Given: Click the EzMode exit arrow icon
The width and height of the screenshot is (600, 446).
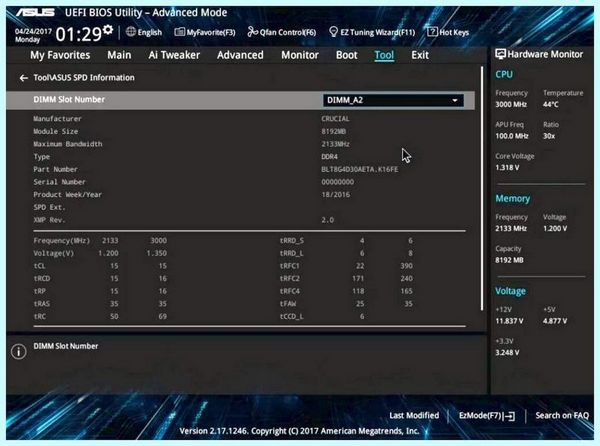Looking at the screenshot, I should point(510,416).
